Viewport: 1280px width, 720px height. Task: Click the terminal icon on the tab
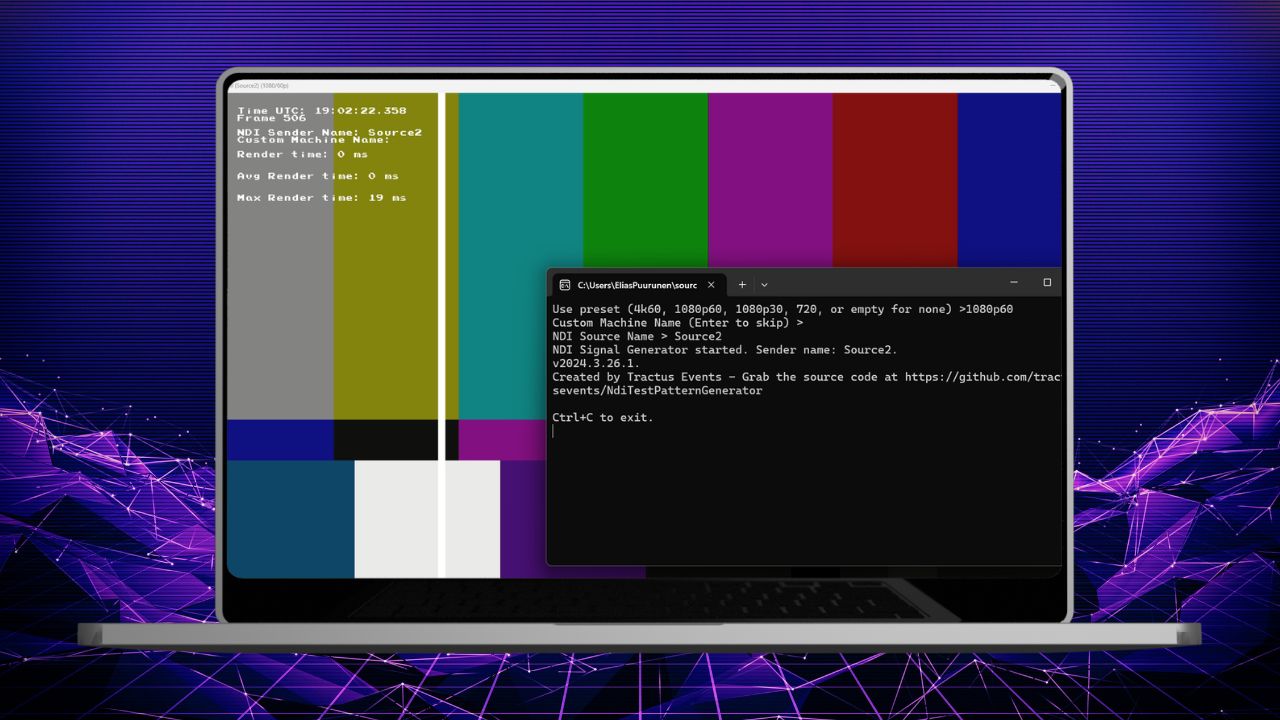[565, 285]
